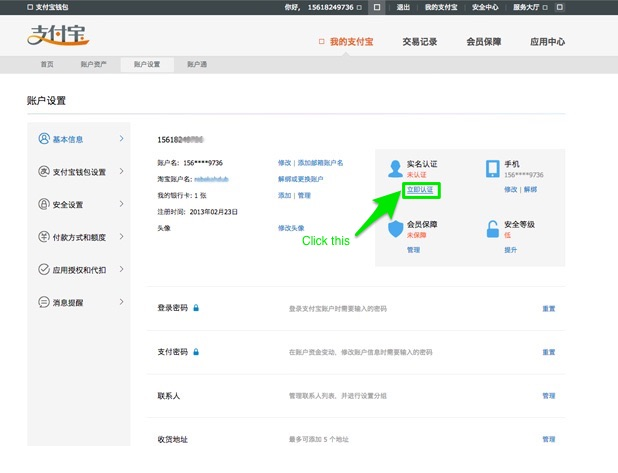618x473 pixels.
Task: Expand the 付款方式和额度 sidebar chevron
Action: pyautogui.click(x=121, y=237)
